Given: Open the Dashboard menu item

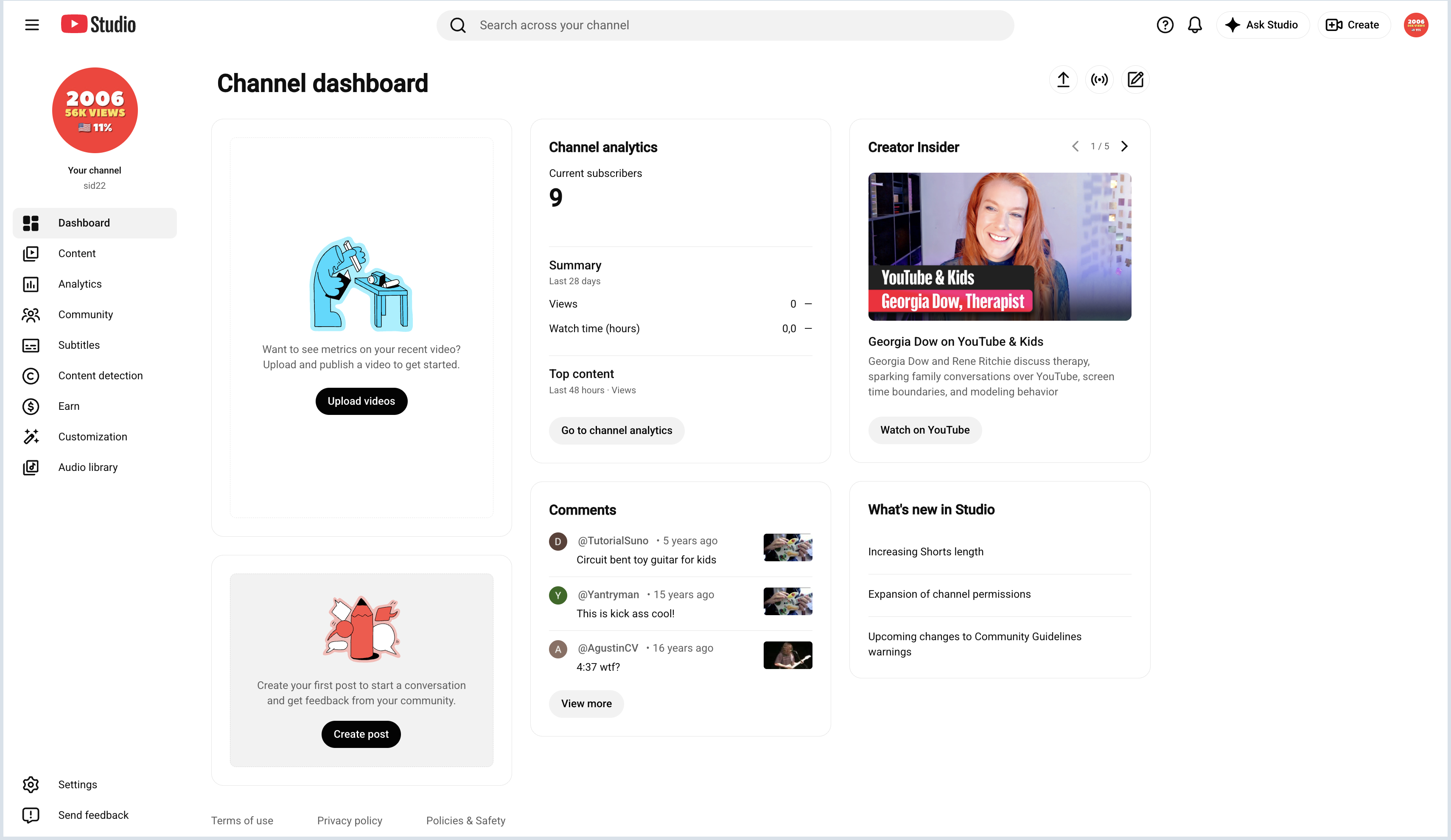Looking at the screenshot, I should [x=95, y=223].
